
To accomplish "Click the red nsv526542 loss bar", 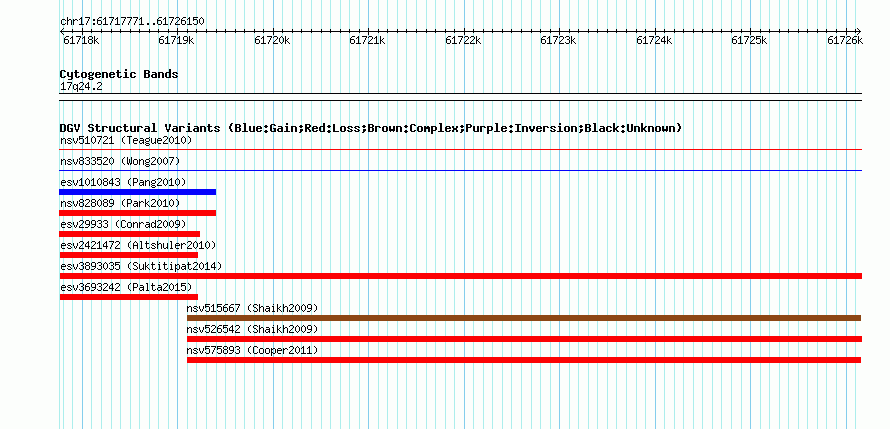I will coord(524,339).
